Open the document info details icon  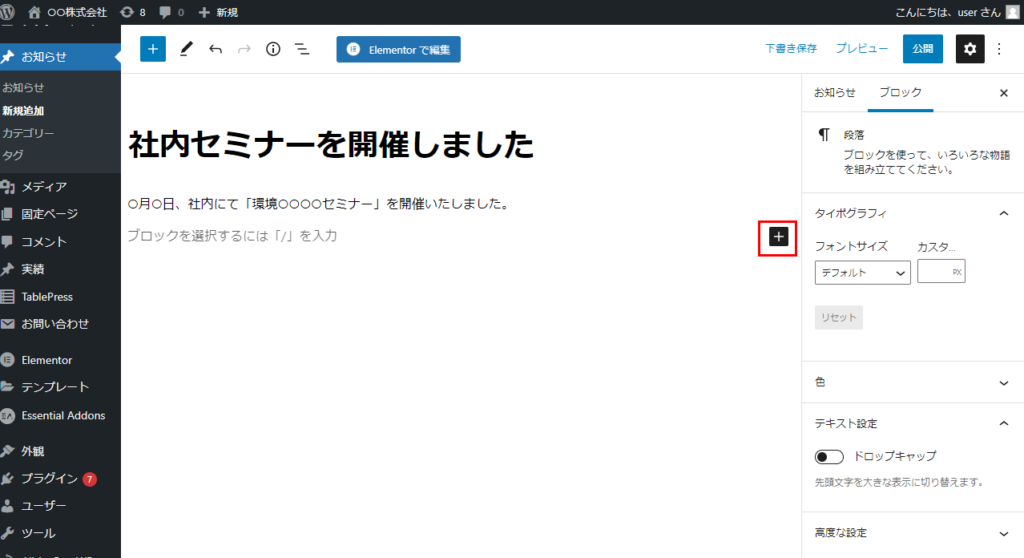pos(273,49)
